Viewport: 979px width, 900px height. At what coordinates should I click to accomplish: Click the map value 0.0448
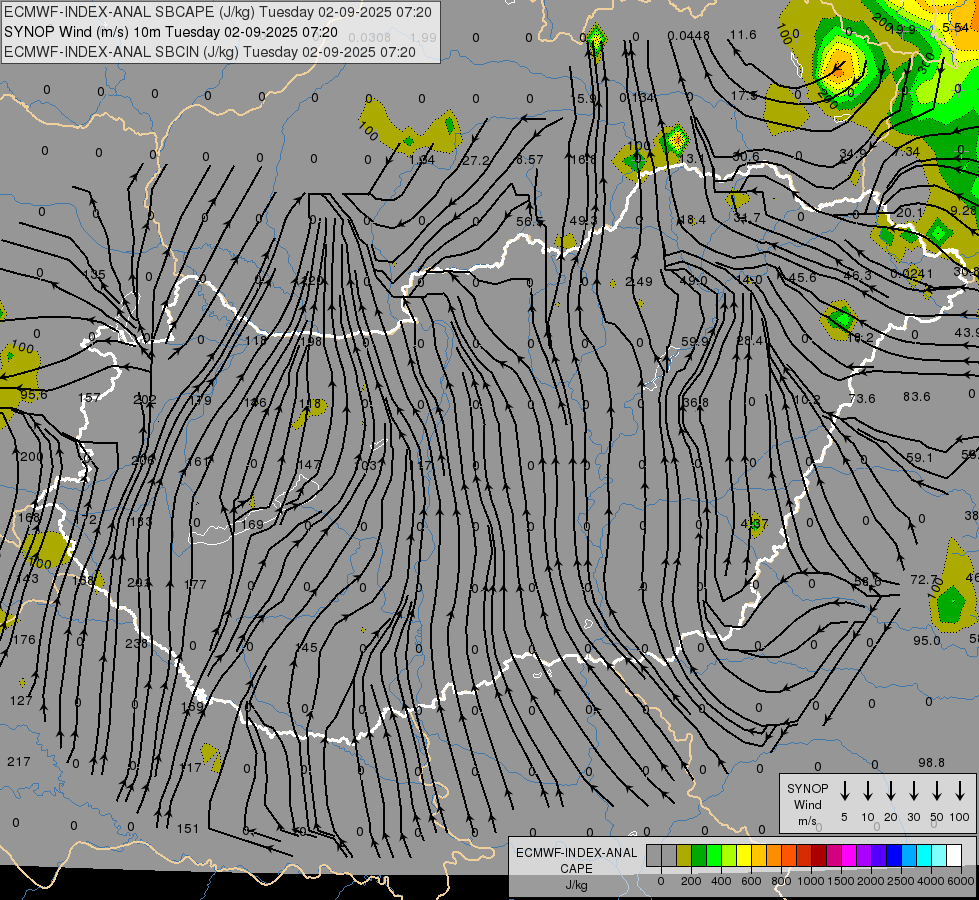(x=689, y=36)
